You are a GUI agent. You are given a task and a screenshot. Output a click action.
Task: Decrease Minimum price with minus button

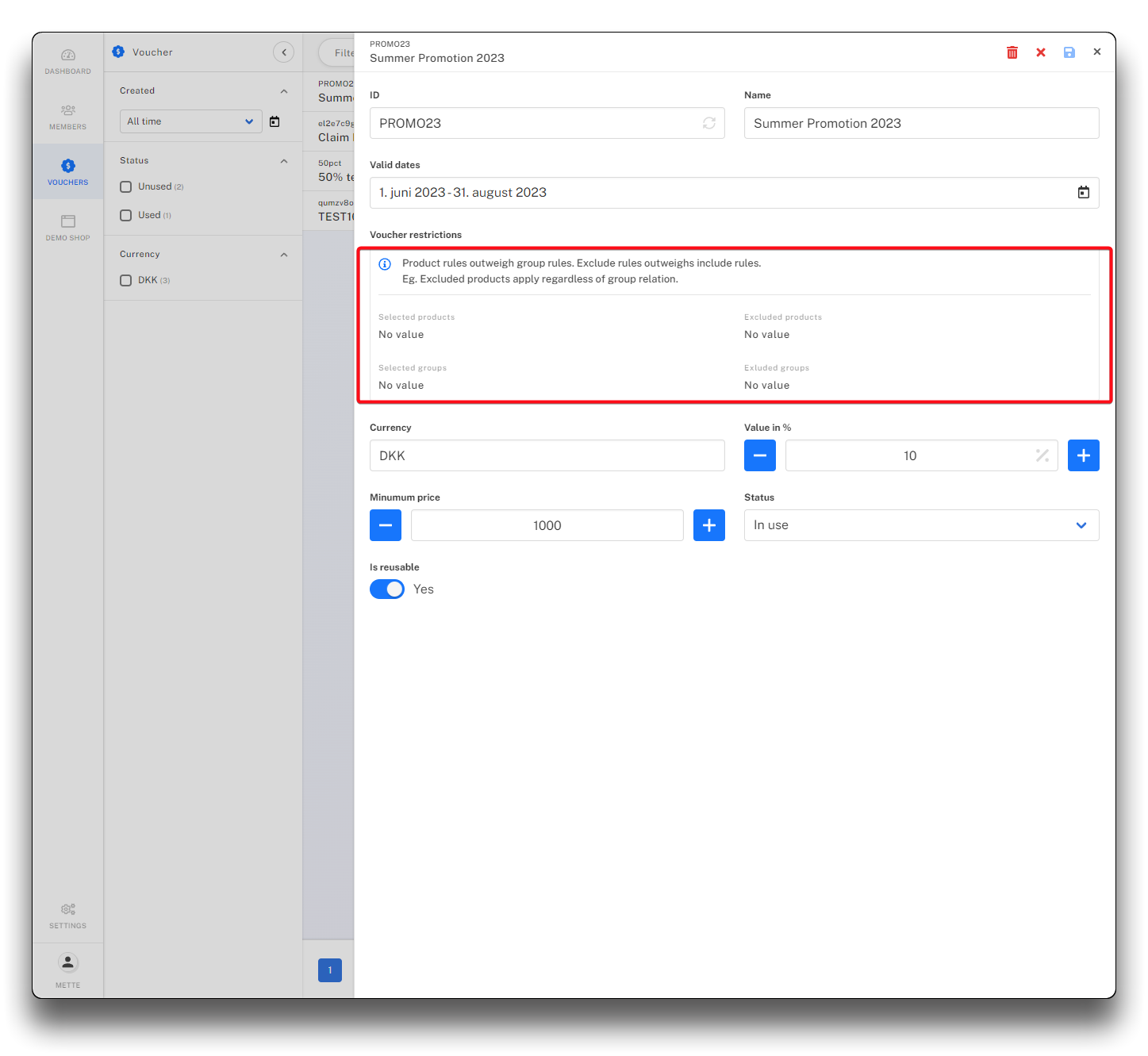pos(386,525)
